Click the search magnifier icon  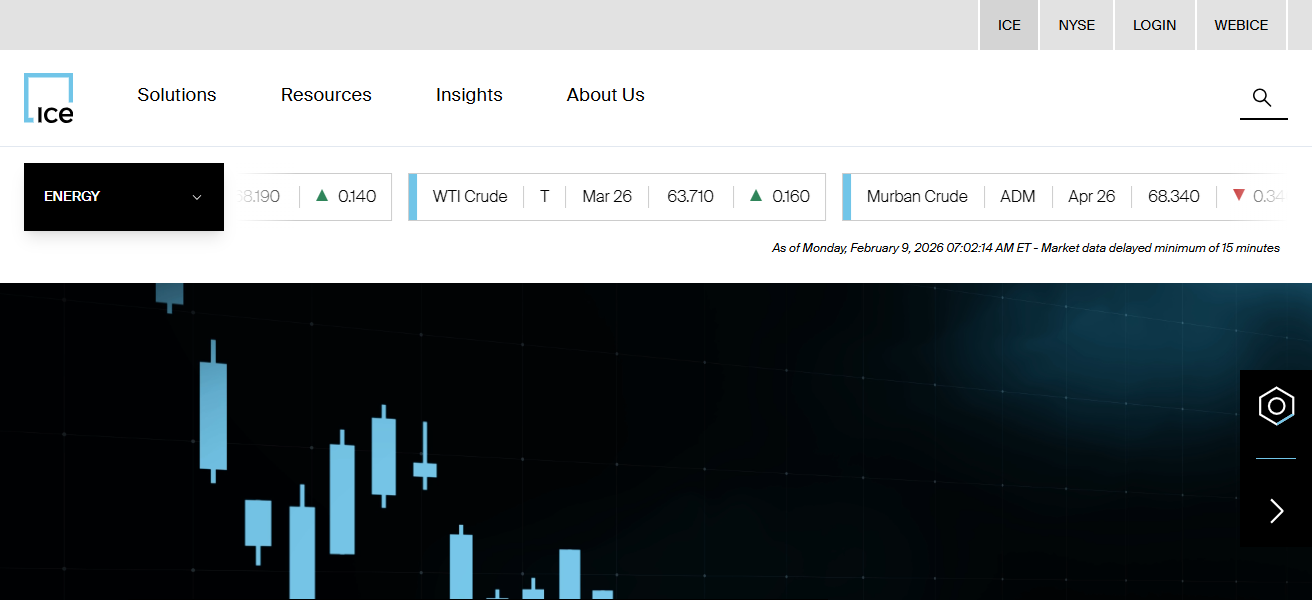click(x=1262, y=98)
